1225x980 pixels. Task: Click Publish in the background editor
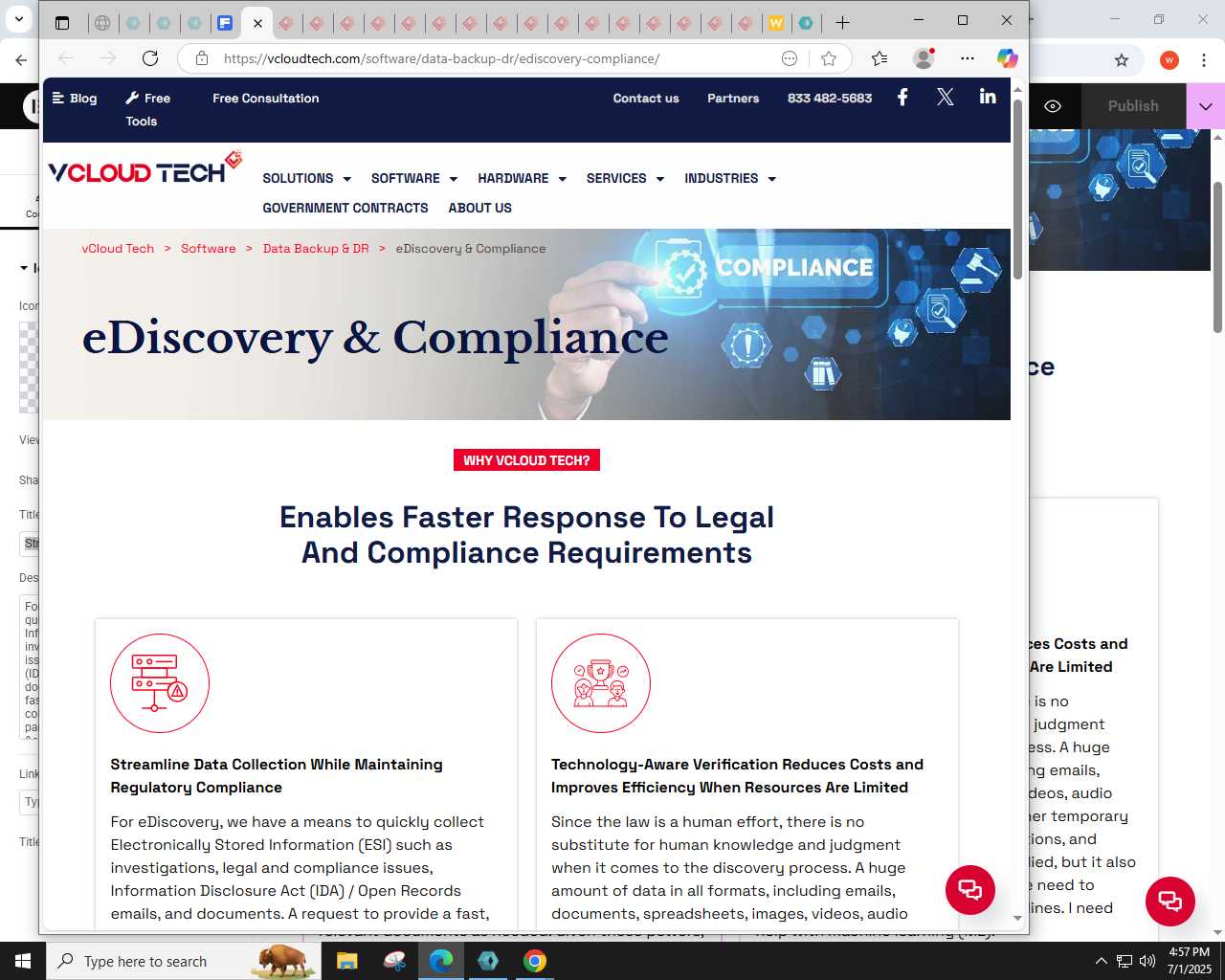pos(1133,106)
